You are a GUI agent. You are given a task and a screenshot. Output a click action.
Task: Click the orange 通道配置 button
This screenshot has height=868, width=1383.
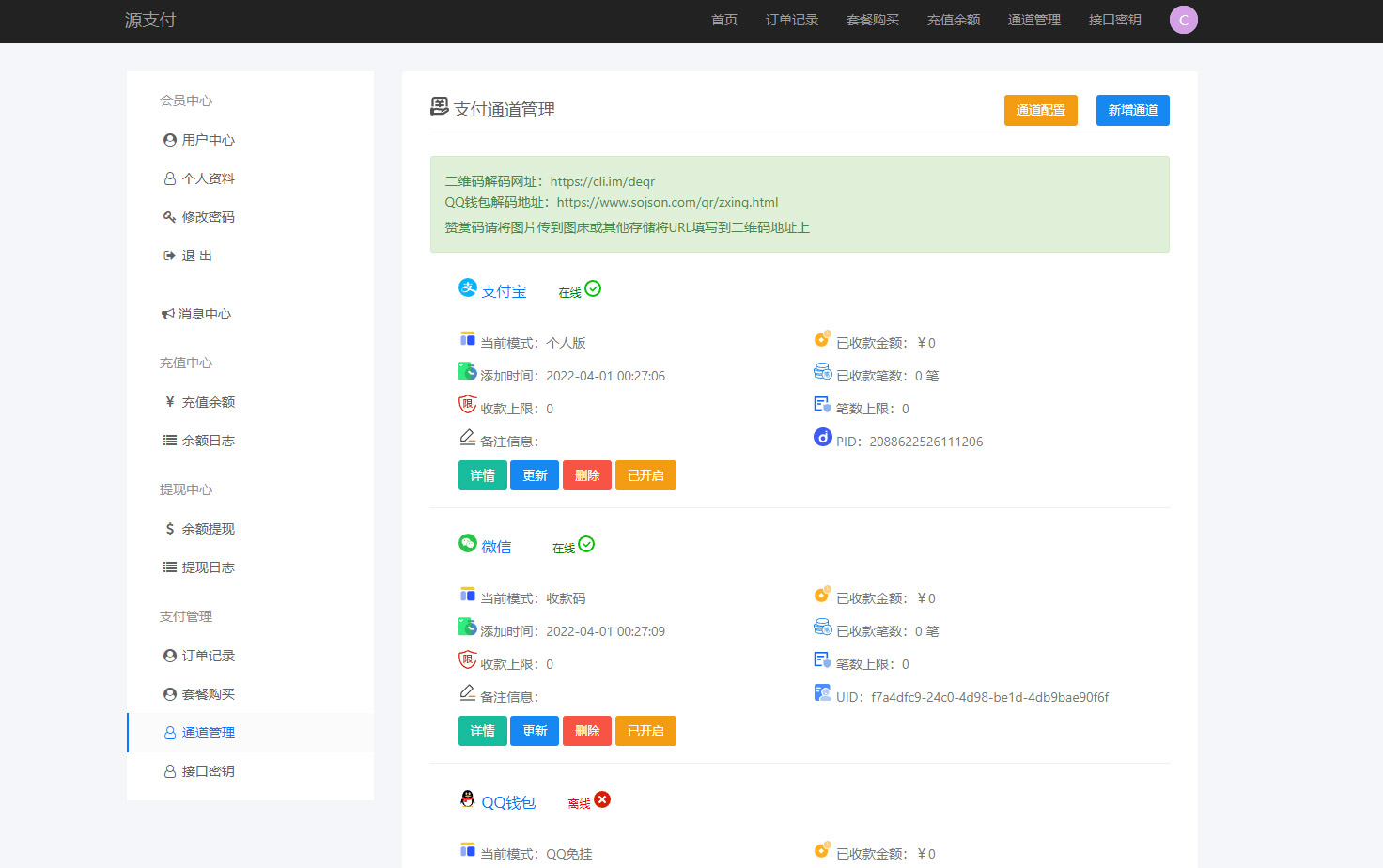click(x=1041, y=110)
